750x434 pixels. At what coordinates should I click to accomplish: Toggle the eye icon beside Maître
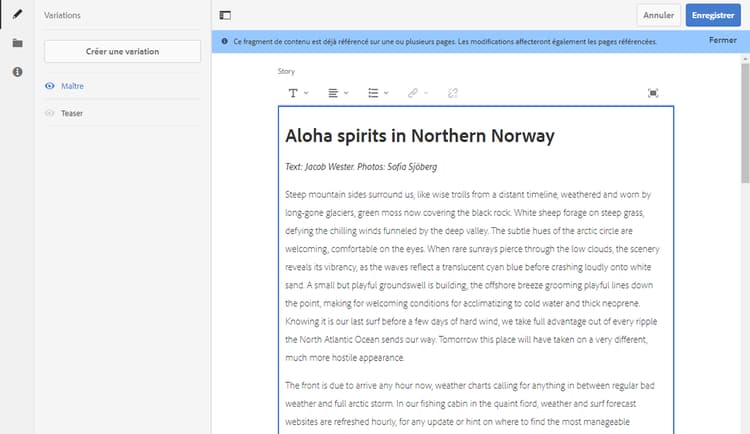50,86
